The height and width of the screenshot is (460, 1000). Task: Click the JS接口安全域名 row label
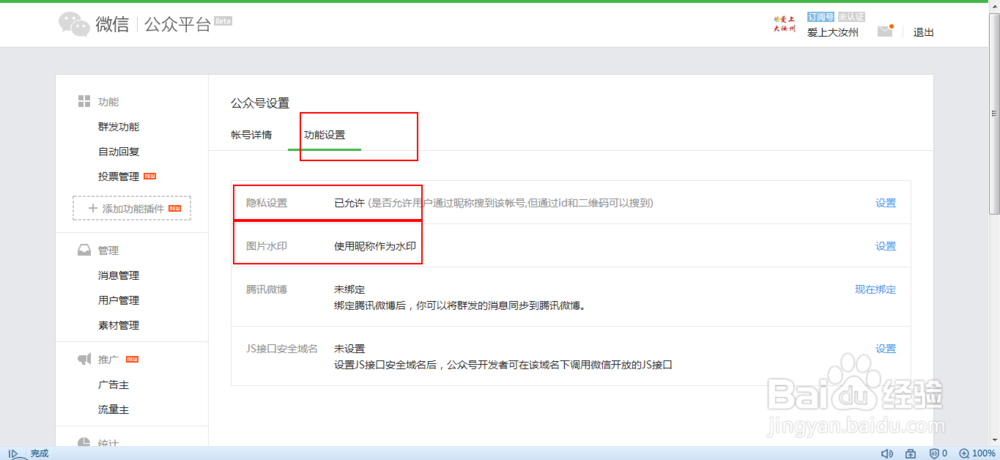[282, 349]
